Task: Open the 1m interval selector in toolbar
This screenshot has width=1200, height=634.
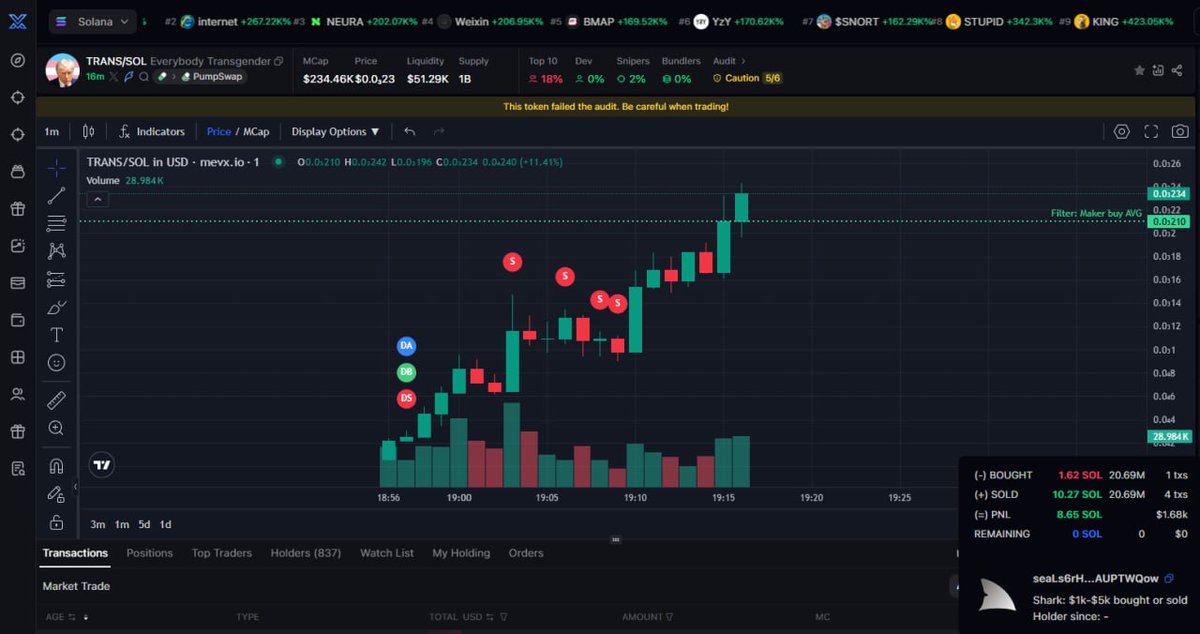Action: [x=51, y=131]
